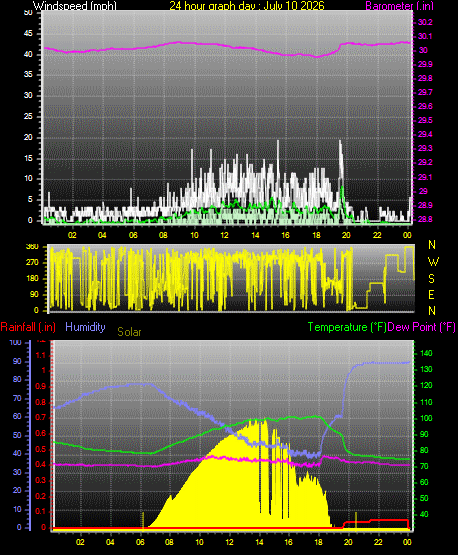Viewport: 458px width, 555px height.
Task: Click the '0.9' value on the rainfall axis
Action: tap(41, 386)
